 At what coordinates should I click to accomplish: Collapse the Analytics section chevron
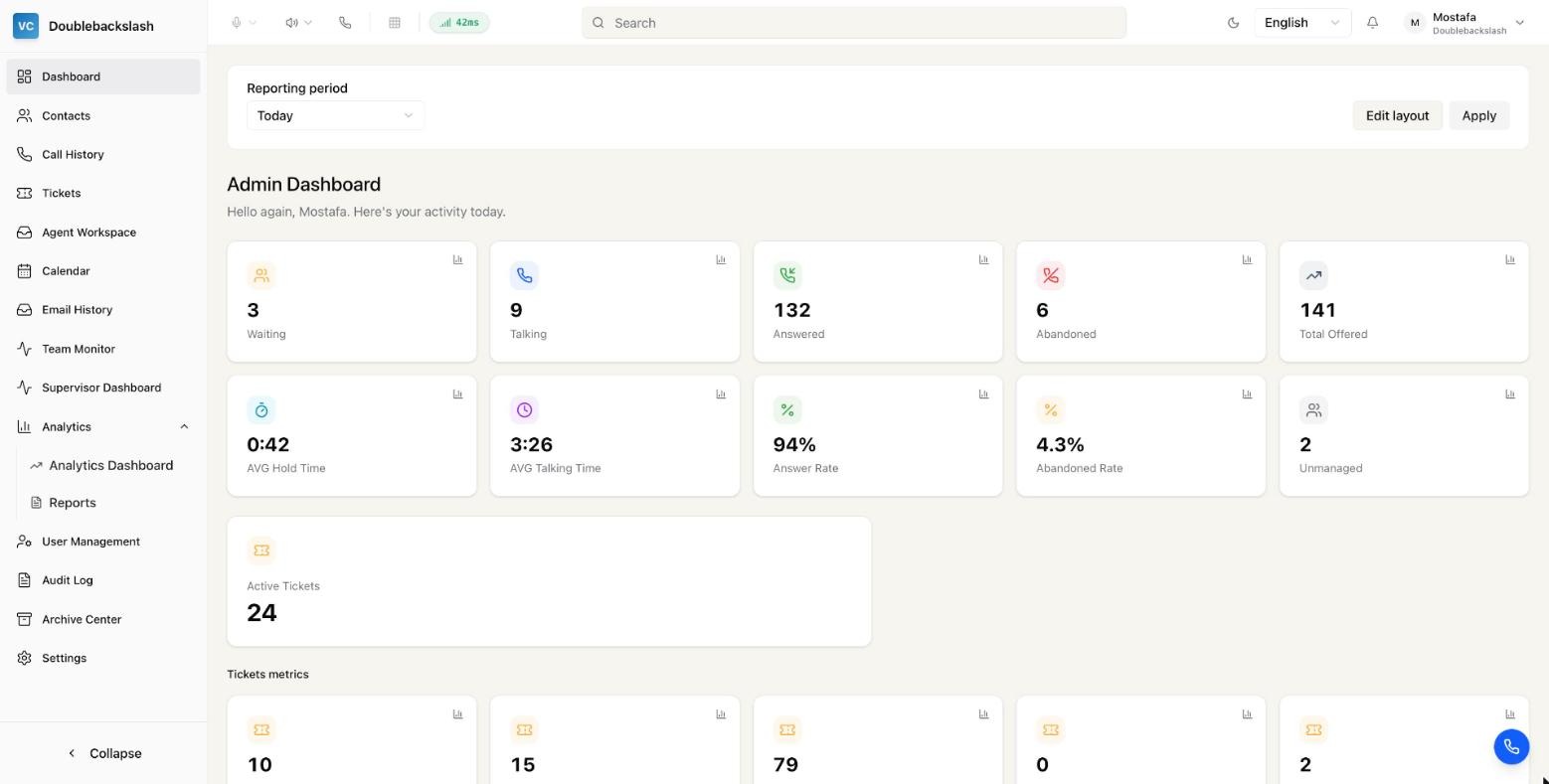pos(184,426)
